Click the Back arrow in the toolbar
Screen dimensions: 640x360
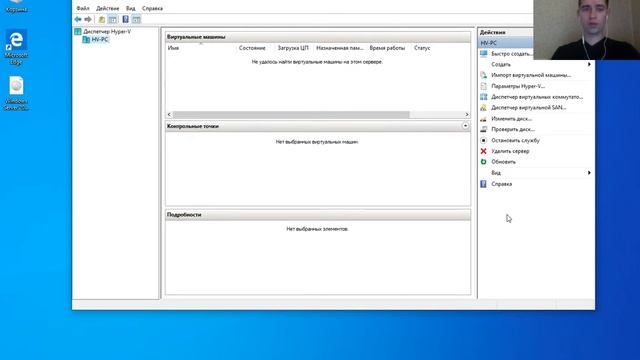click(78, 19)
